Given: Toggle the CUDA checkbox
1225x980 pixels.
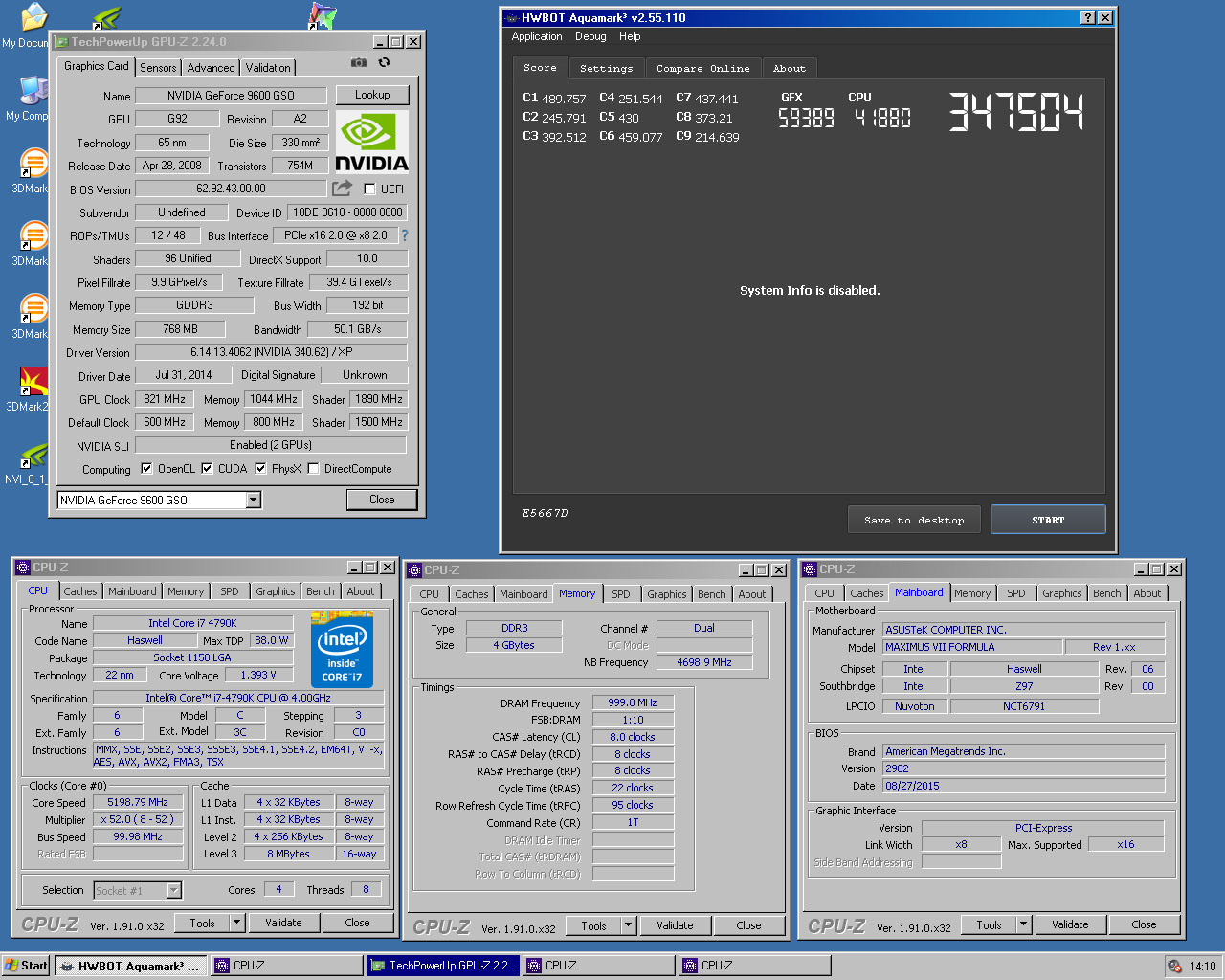Looking at the screenshot, I should pos(207,469).
